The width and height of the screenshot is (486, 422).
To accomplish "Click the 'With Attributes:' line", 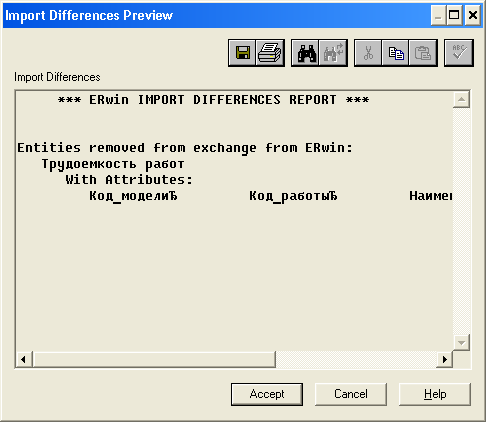I will (129, 180).
